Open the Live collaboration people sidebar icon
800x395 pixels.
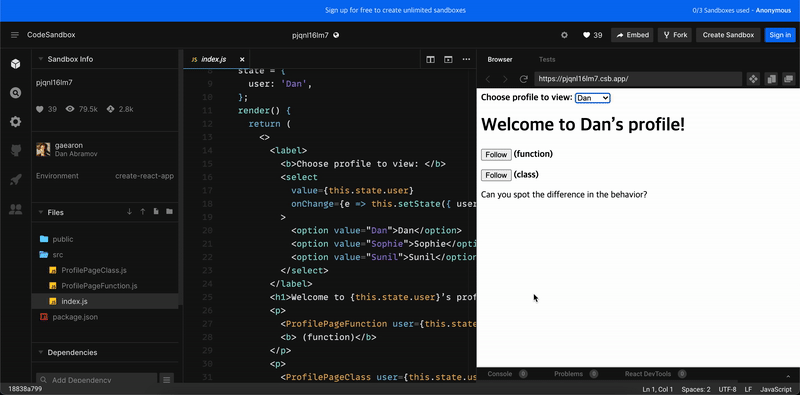pos(15,209)
